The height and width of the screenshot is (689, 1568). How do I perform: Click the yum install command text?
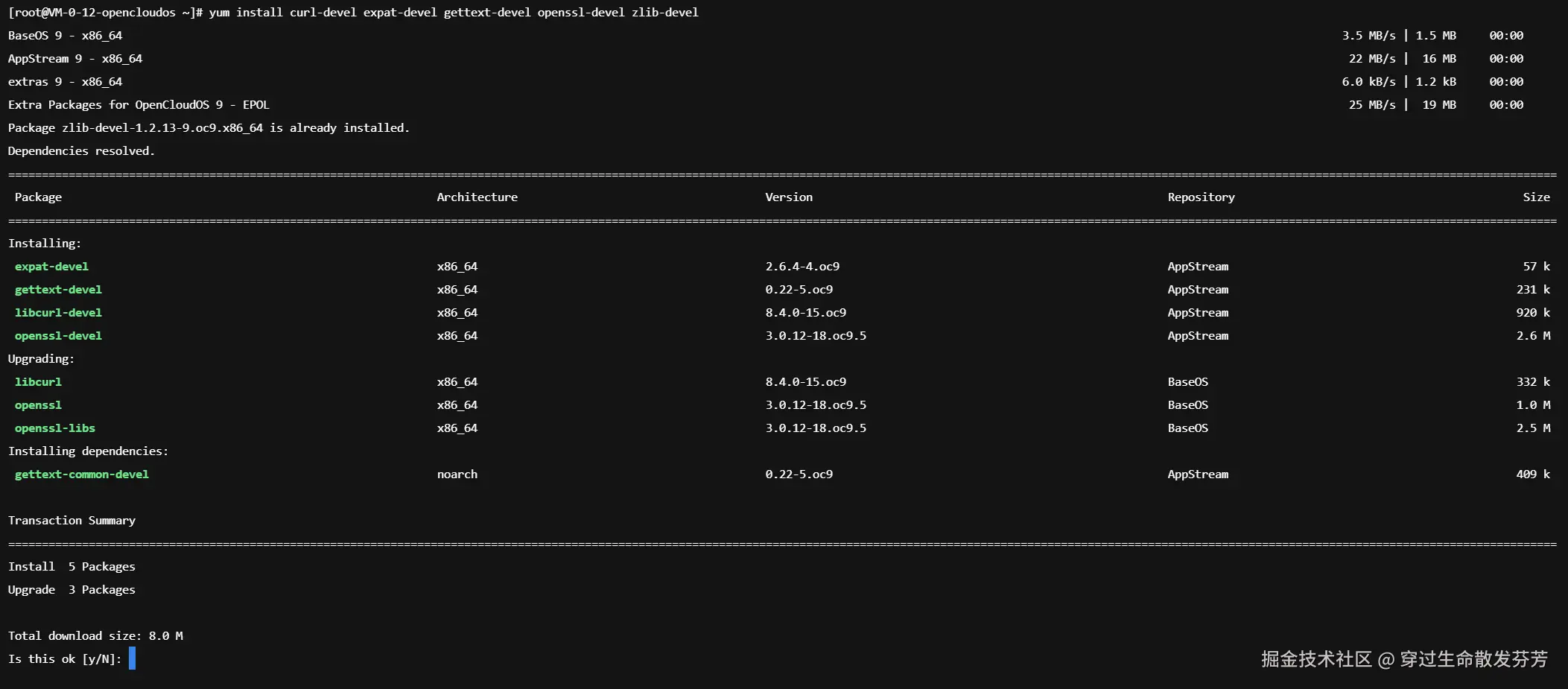(454, 13)
